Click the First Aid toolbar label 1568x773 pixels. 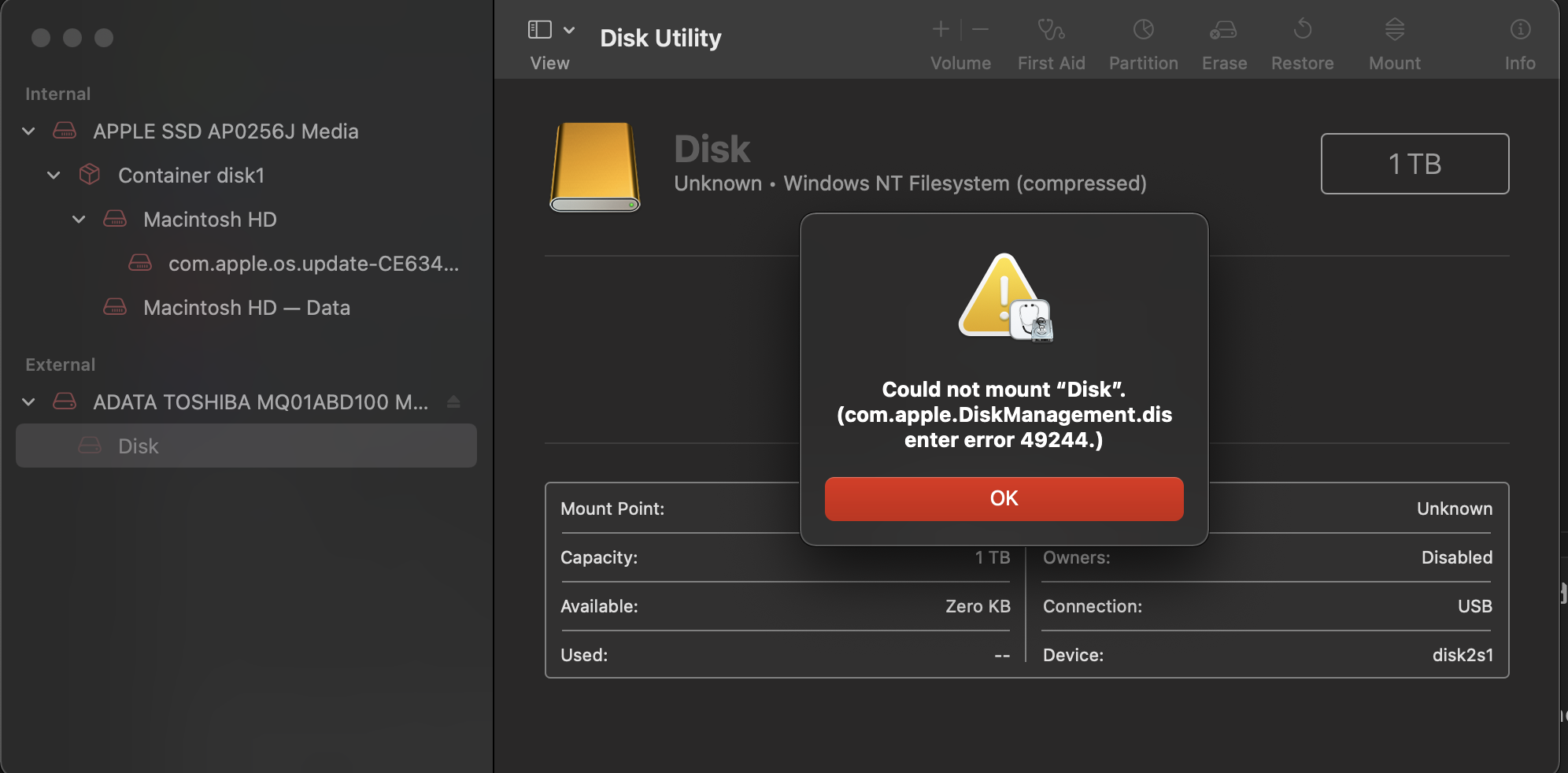pyautogui.click(x=1051, y=63)
